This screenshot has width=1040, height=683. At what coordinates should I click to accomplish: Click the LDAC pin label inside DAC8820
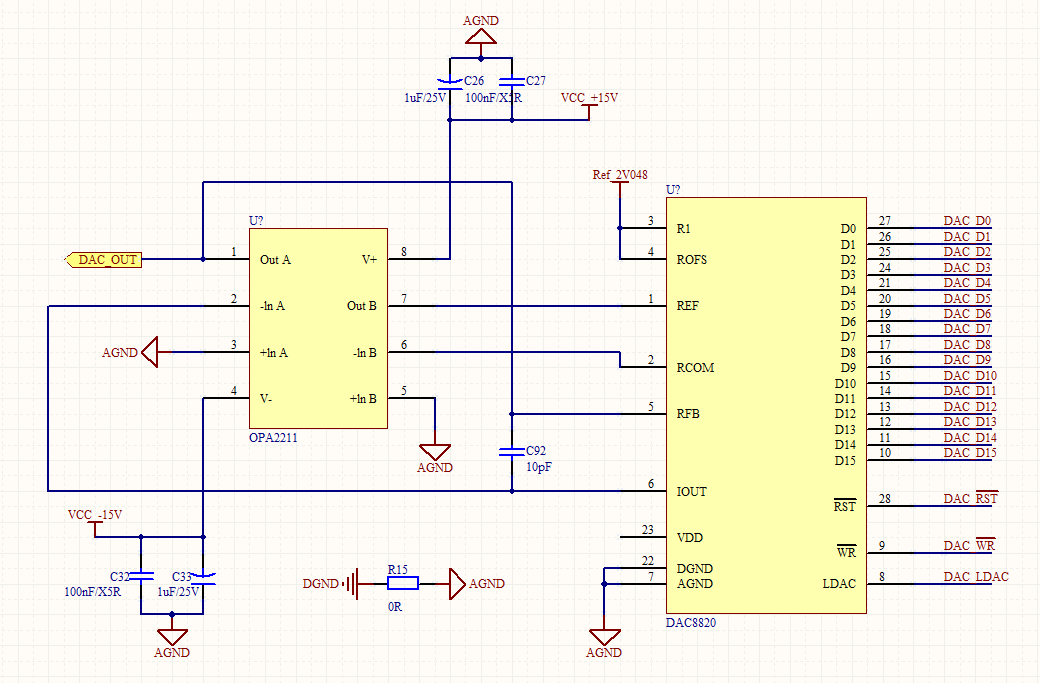click(x=839, y=584)
